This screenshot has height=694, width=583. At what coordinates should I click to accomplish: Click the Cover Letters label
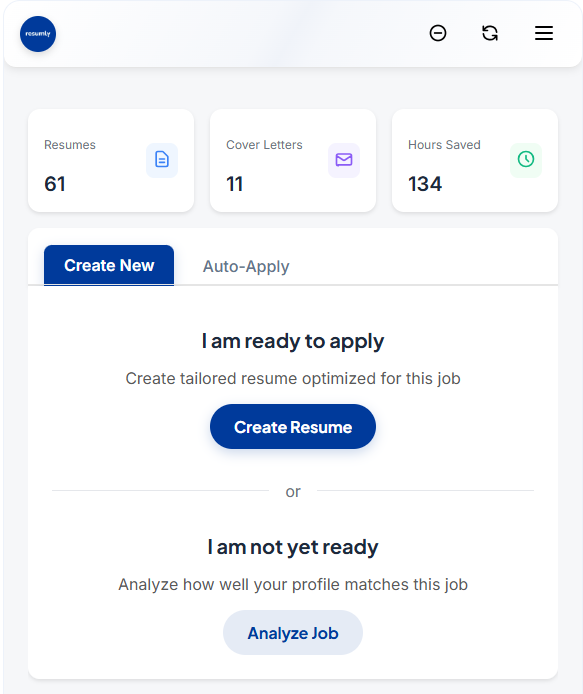[264, 145]
